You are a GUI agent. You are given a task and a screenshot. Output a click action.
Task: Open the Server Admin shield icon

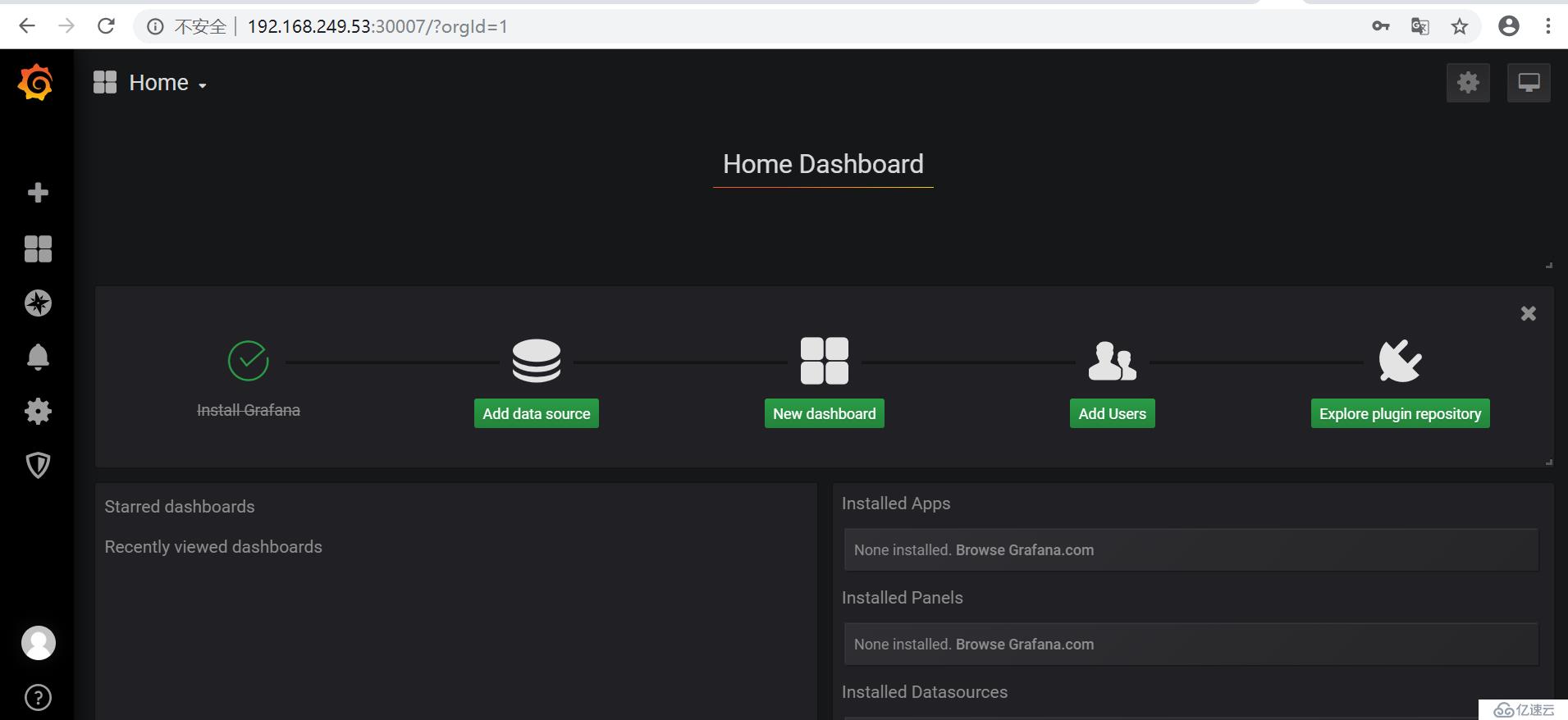[x=38, y=466]
